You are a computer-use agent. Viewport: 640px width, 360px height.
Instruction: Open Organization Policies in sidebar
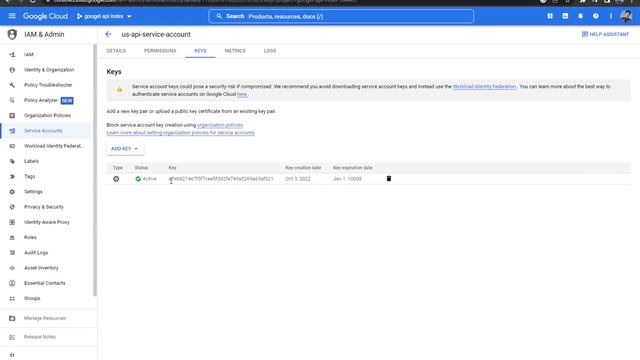(46, 116)
